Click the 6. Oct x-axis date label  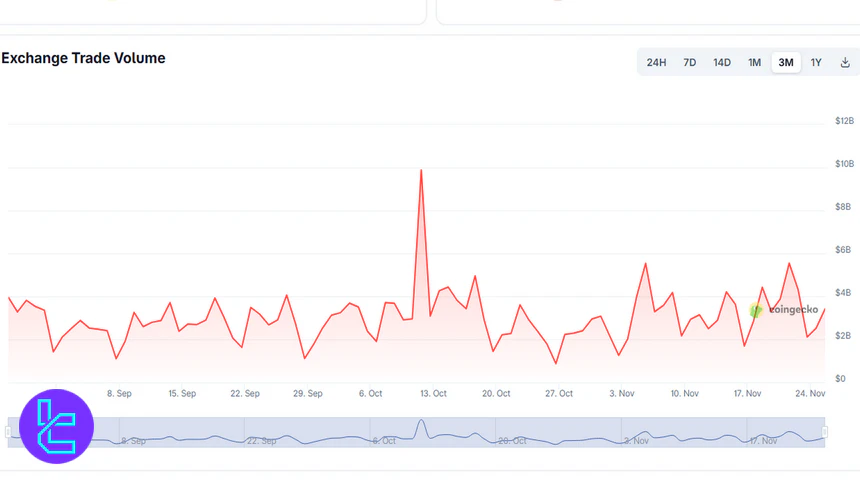tap(370, 393)
